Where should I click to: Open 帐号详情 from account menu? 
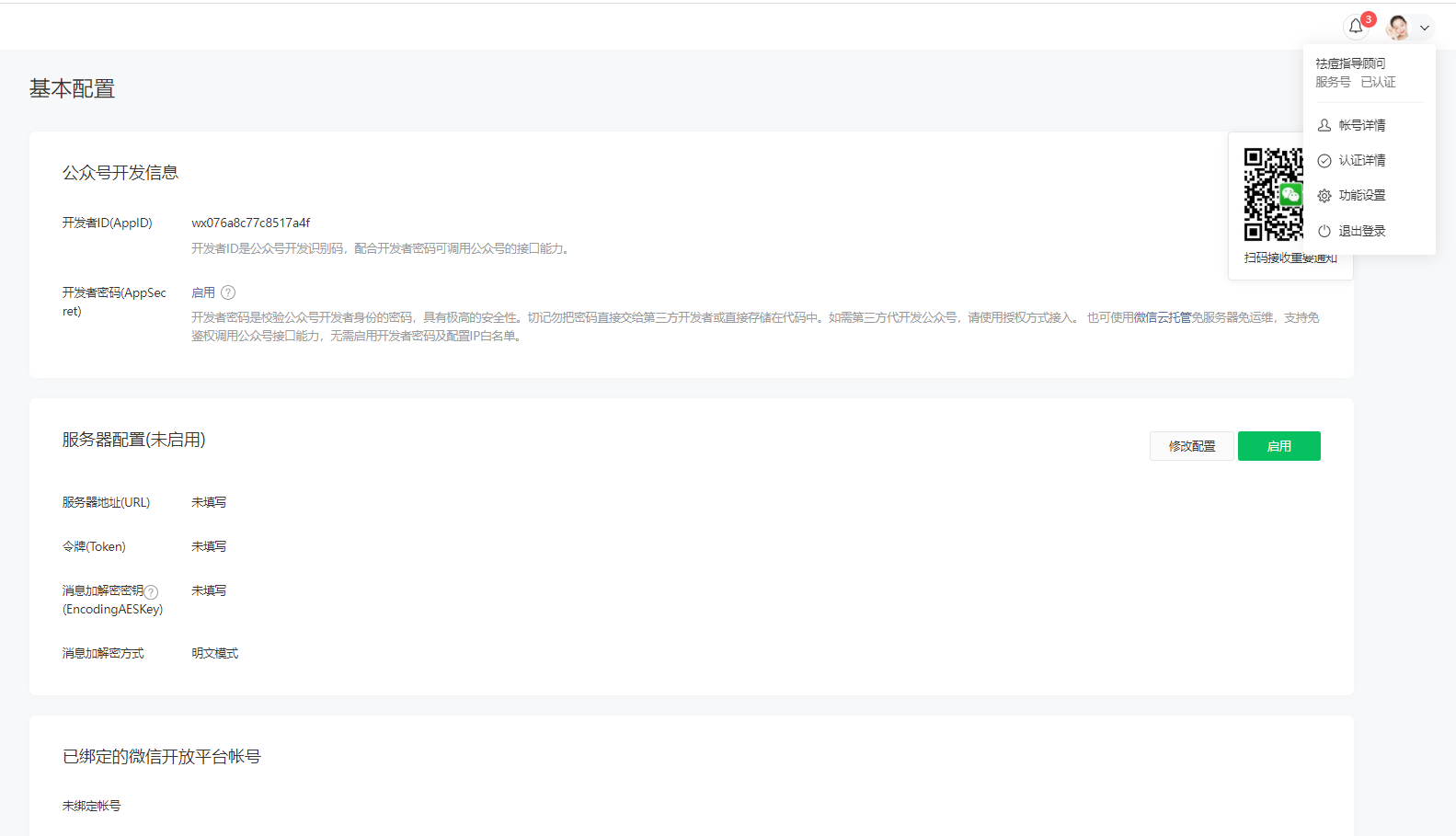click(x=1361, y=125)
